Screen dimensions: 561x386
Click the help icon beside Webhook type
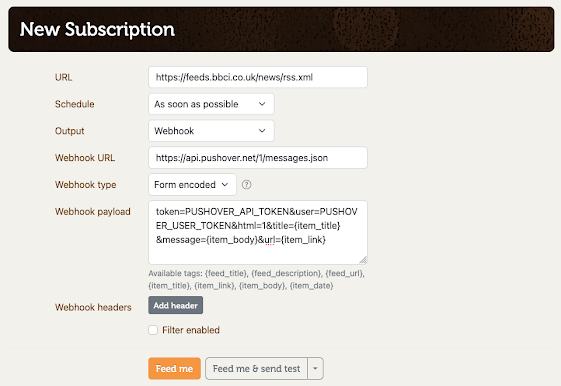247,185
